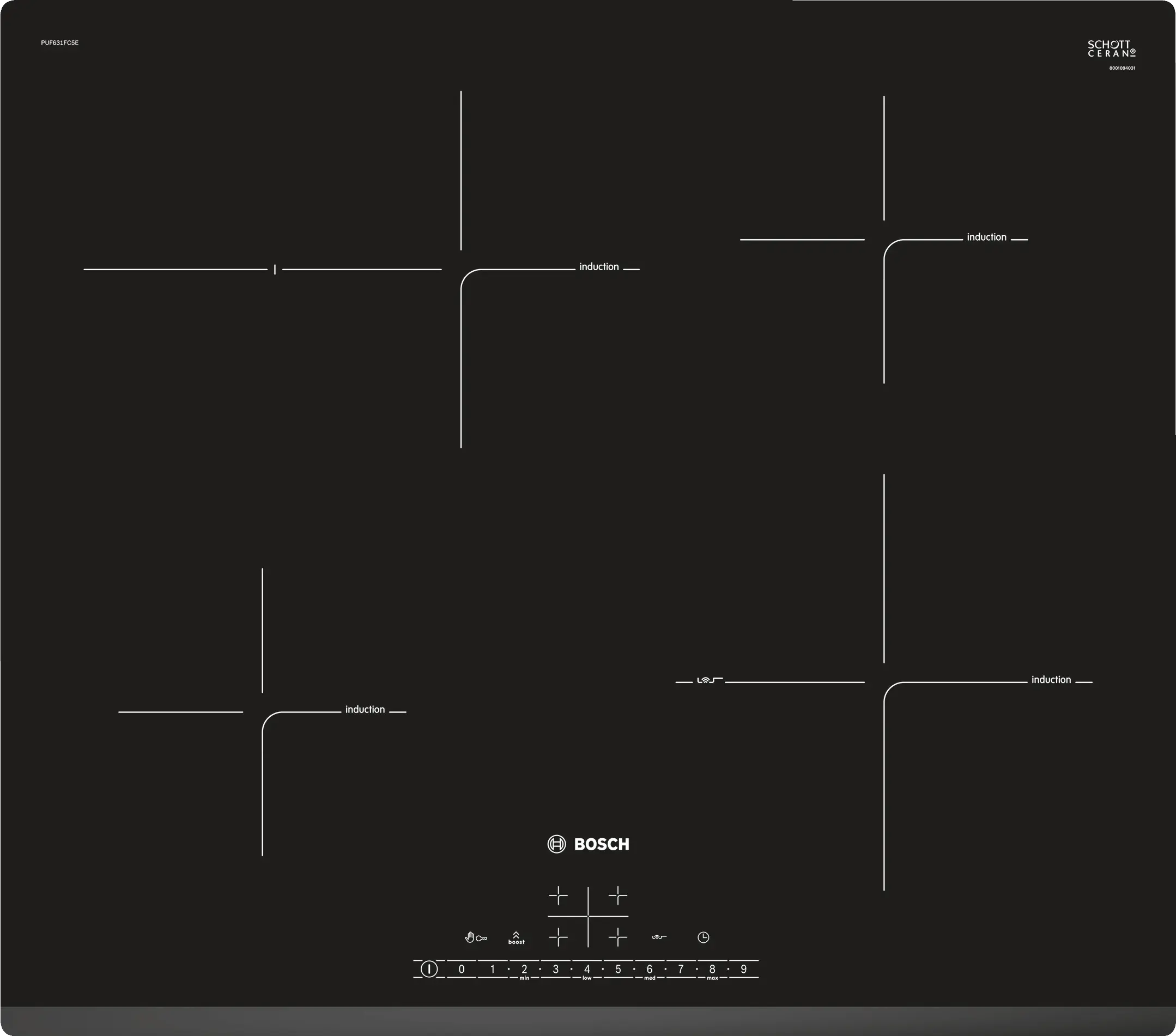Image resolution: width=1176 pixels, height=1036 pixels.
Task: Tap the Schott Ceran logo
Action: tap(1111, 49)
